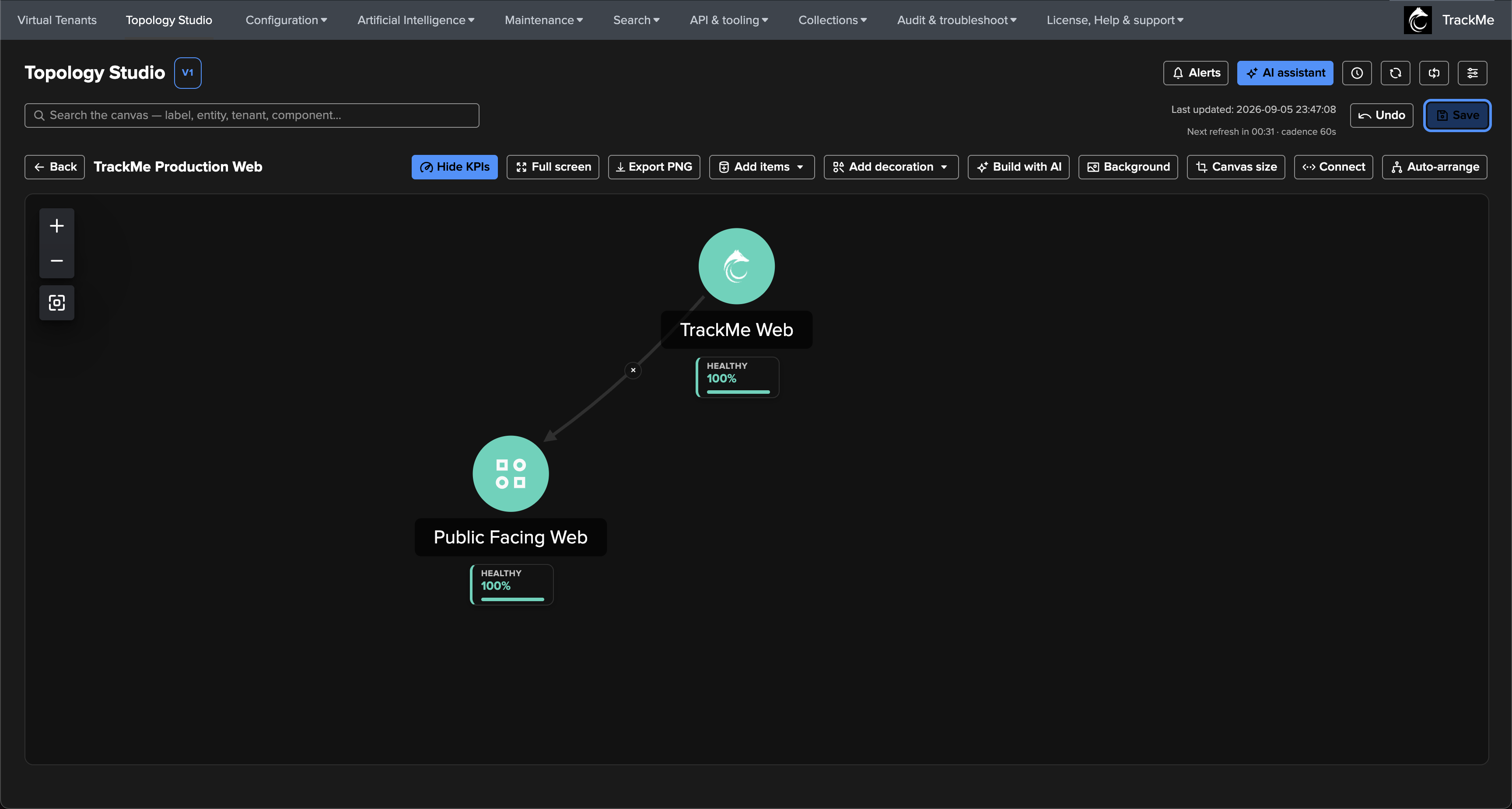The image size is (1512, 809).
Task: Launch the AI assistant
Action: (1285, 73)
